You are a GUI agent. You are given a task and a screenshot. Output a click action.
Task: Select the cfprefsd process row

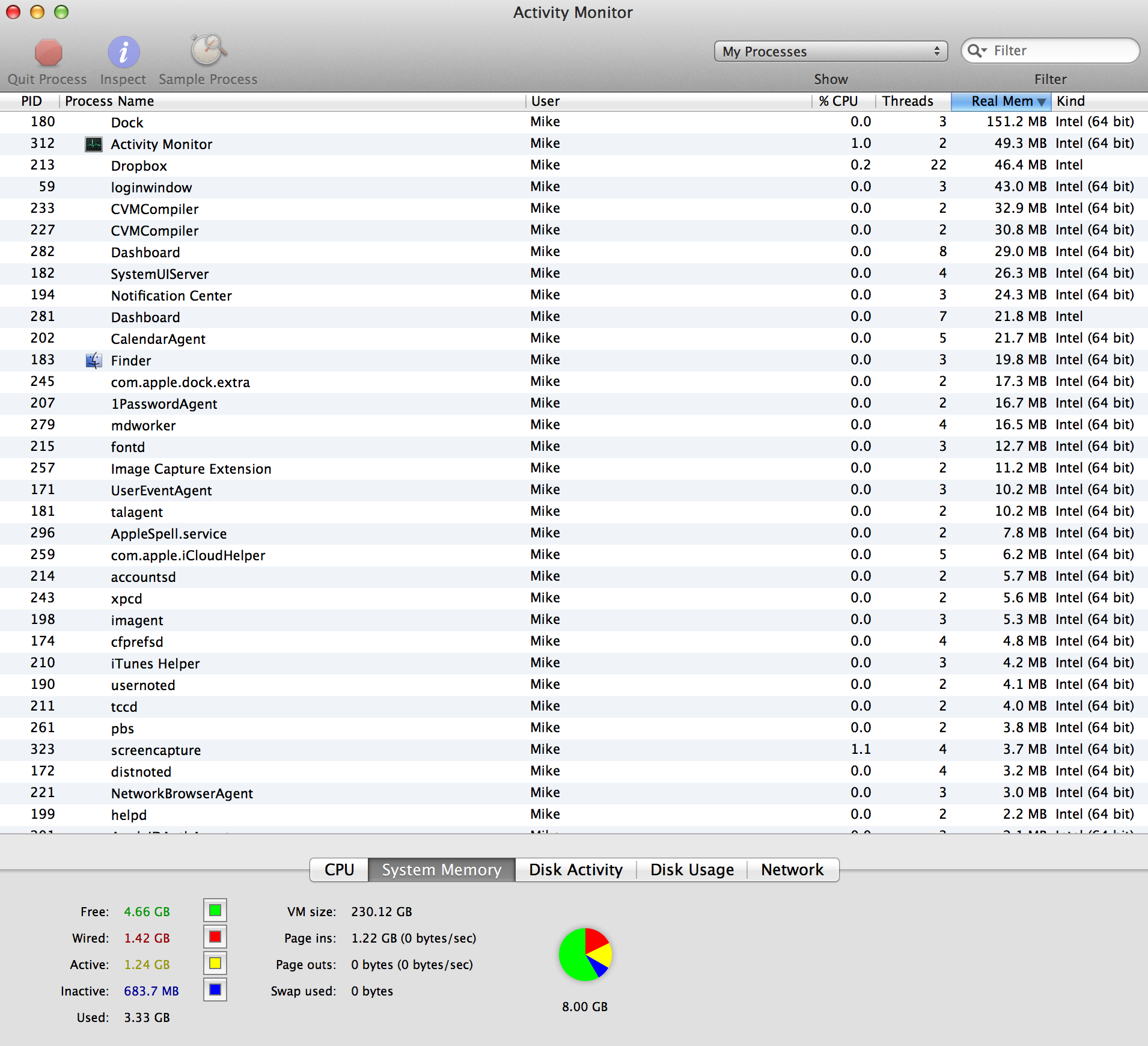click(x=574, y=642)
